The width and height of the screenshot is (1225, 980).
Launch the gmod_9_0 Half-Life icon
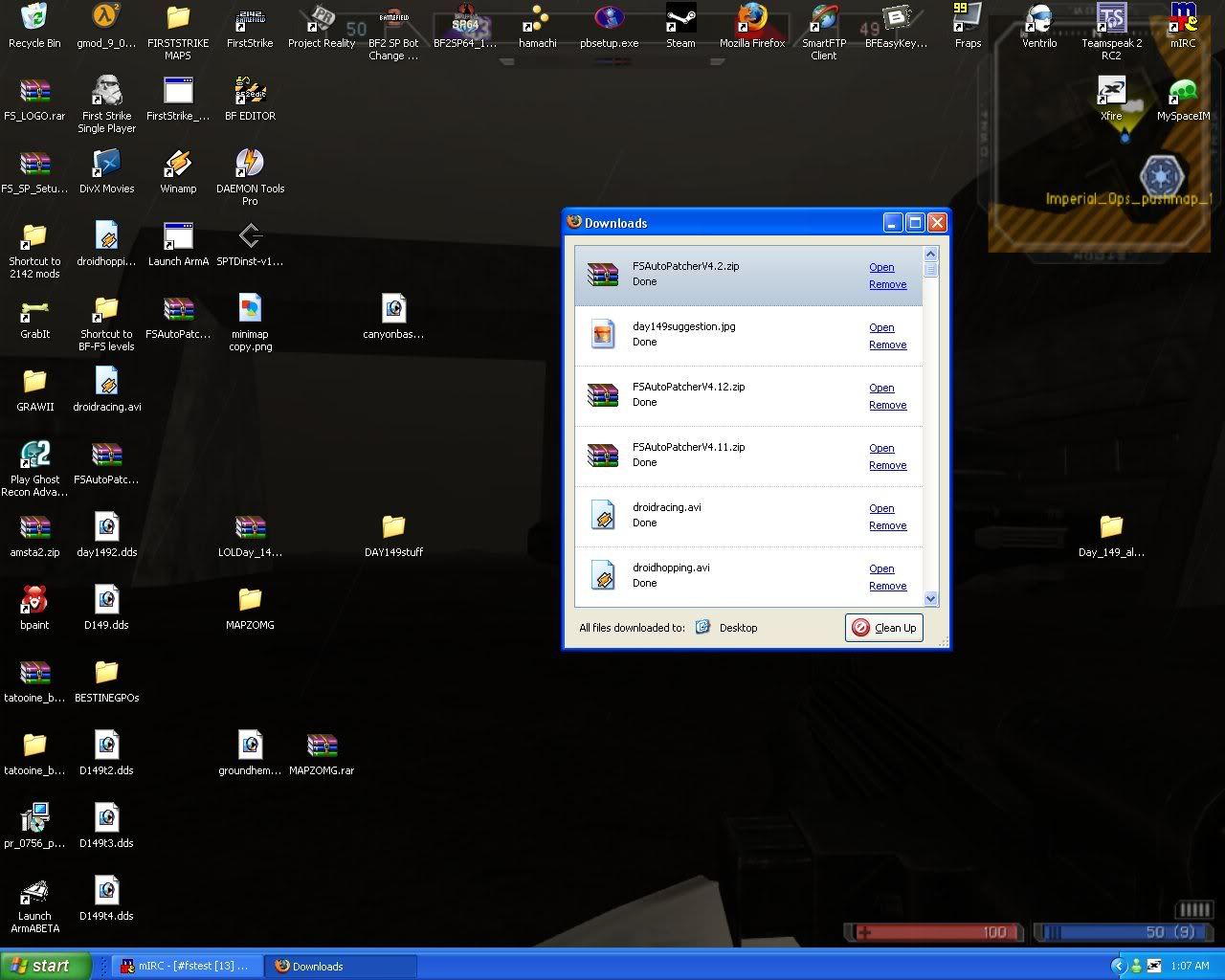click(x=106, y=26)
